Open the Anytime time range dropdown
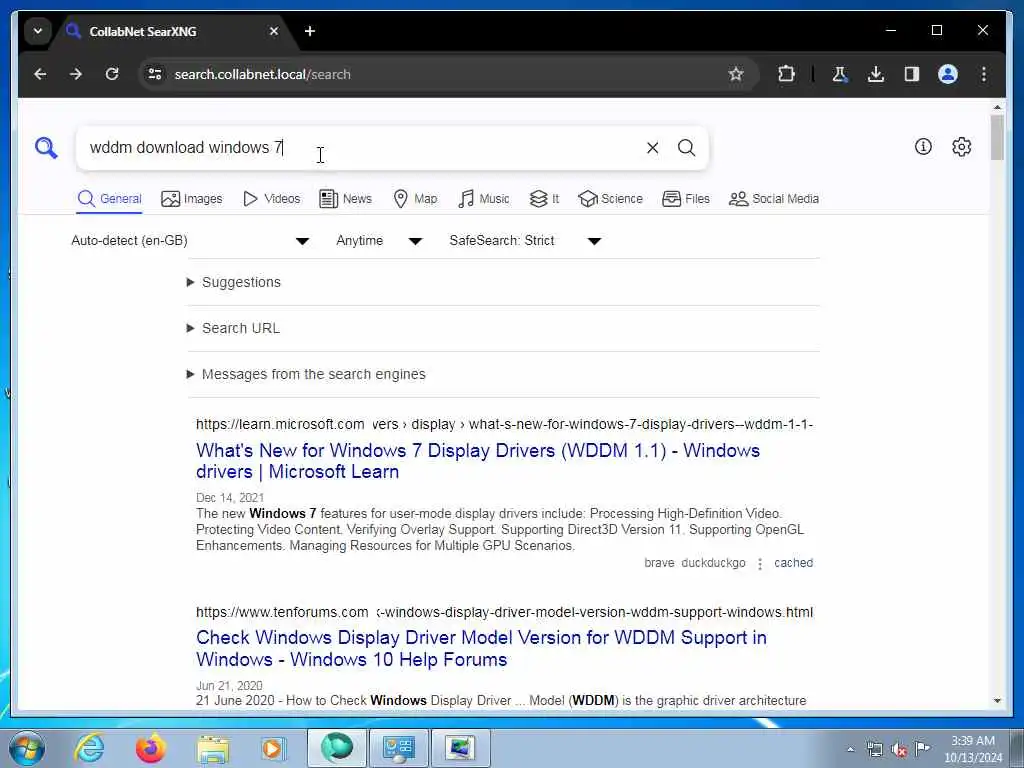Viewport: 1024px width, 768px height. [379, 241]
